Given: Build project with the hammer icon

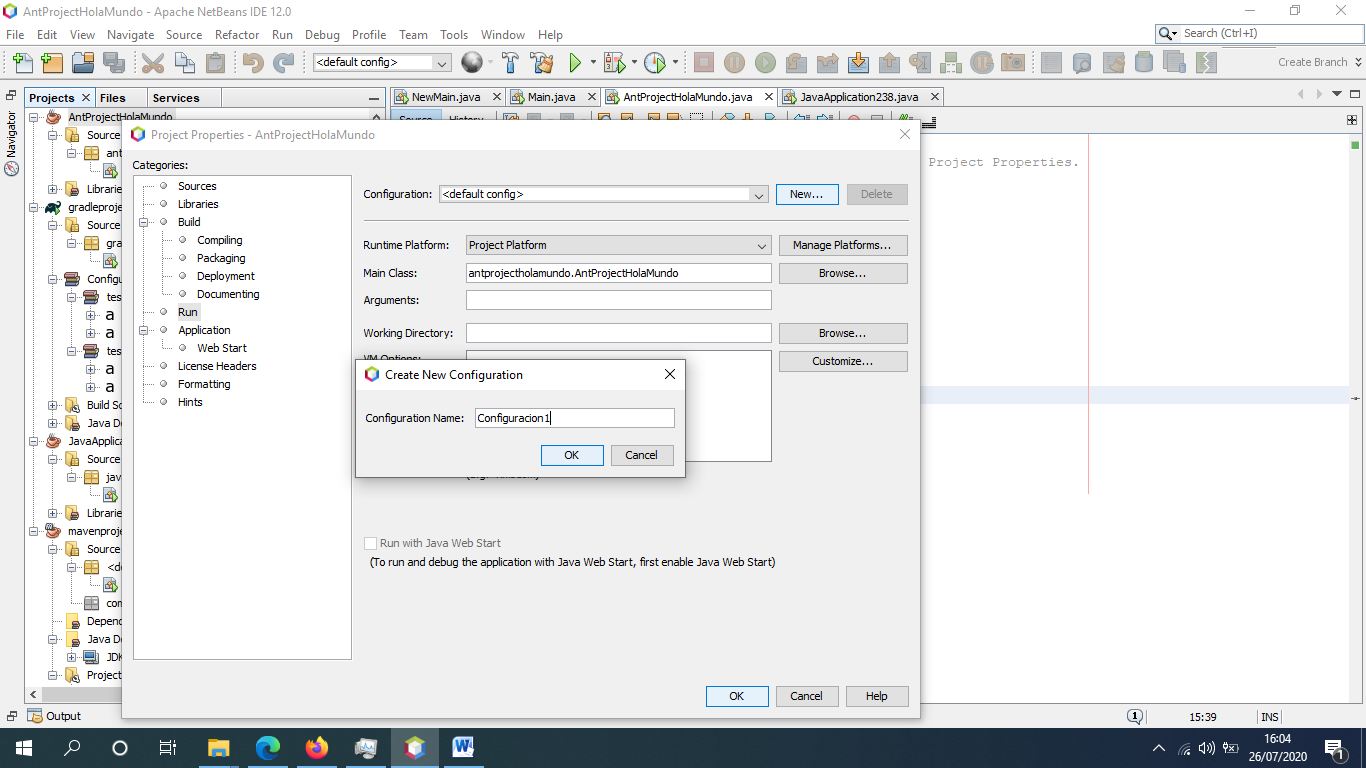Looking at the screenshot, I should click(x=510, y=62).
